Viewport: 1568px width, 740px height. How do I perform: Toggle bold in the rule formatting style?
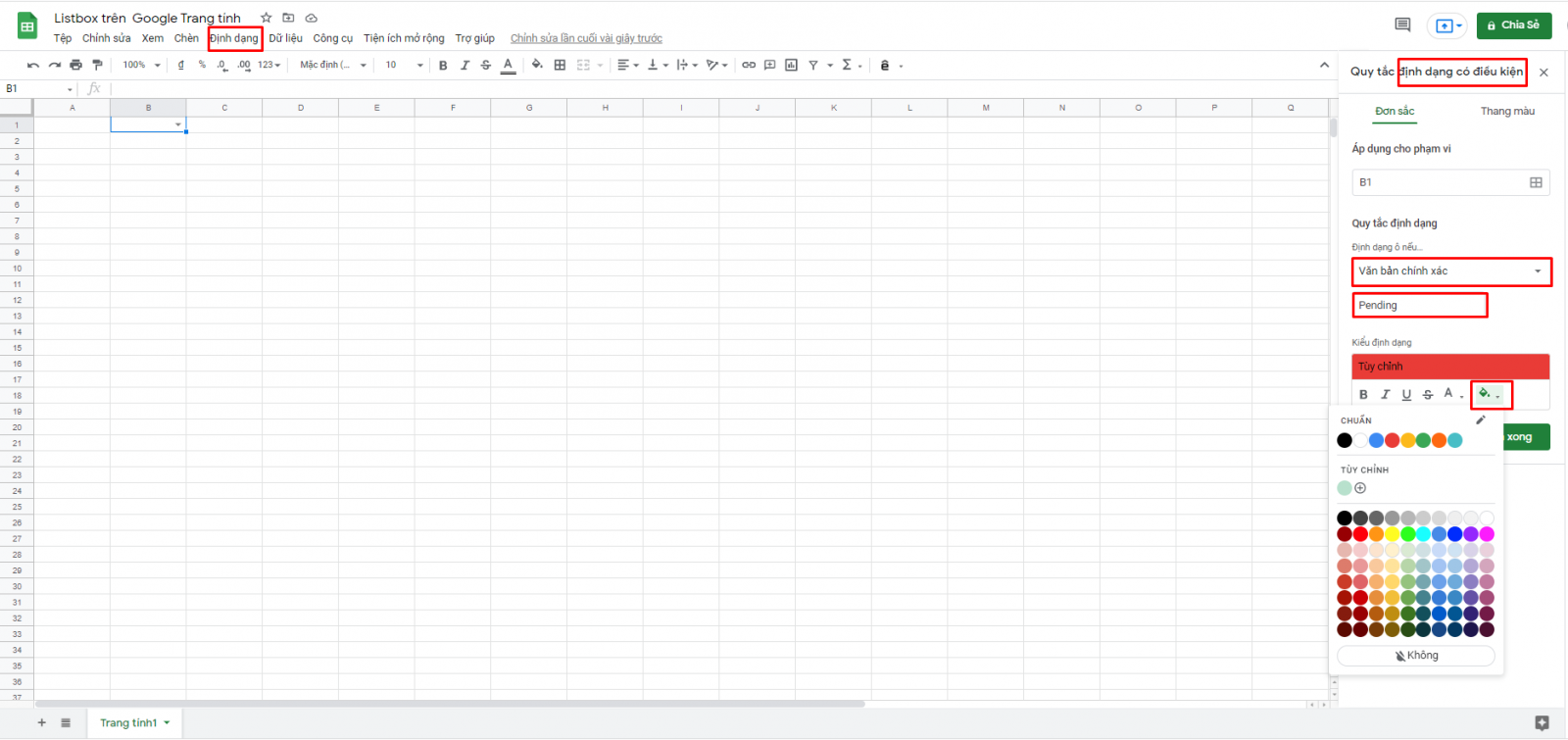1363,394
